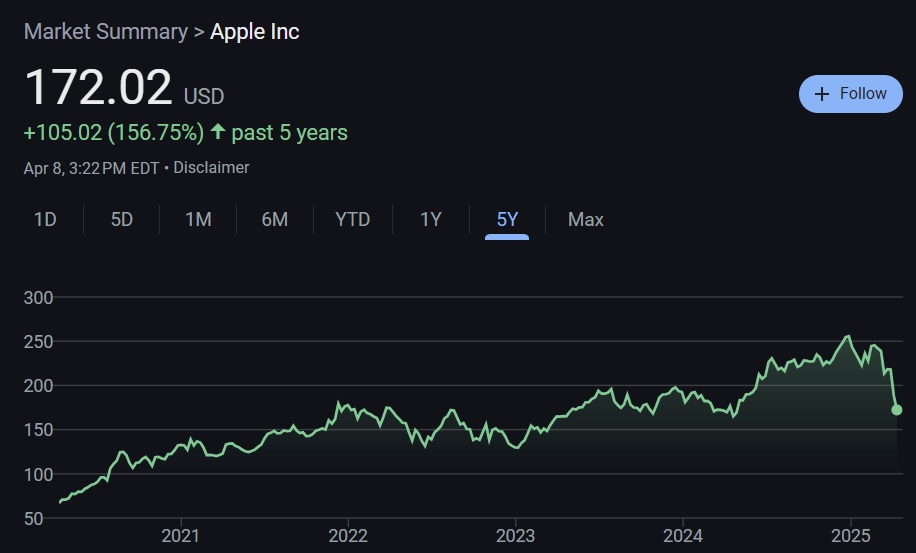Click the Apple Inc company name
The image size is (916, 553).
[x=255, y=31]
